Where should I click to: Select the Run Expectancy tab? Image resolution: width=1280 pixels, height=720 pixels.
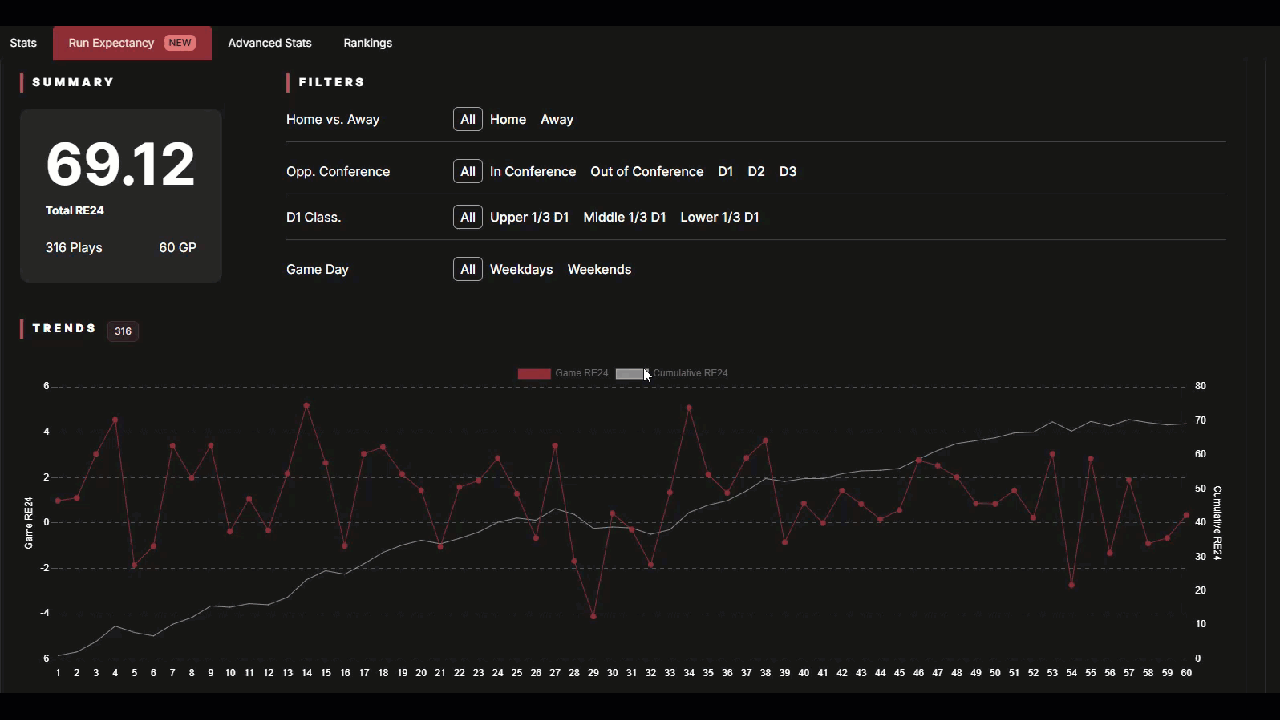[x=132, y=43]
